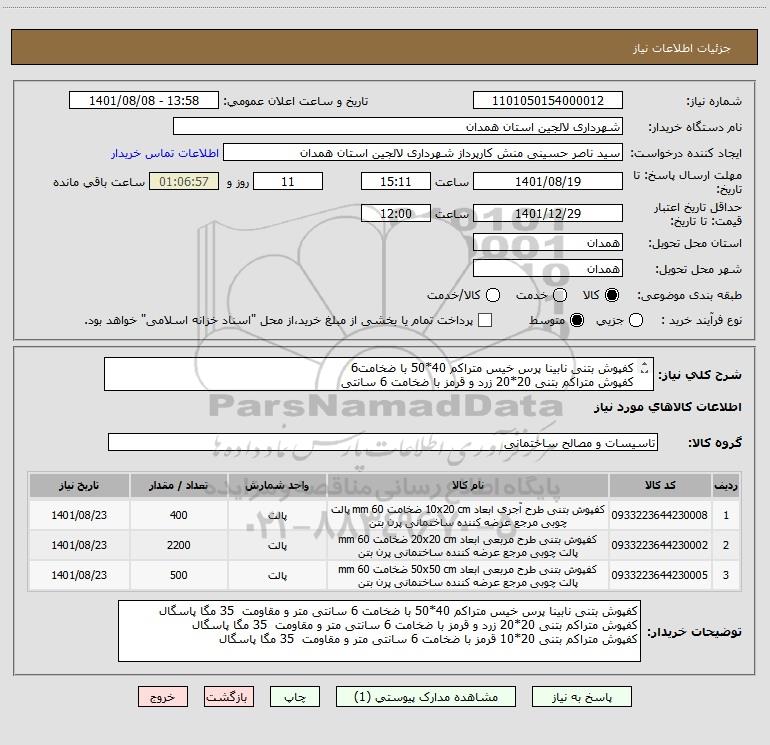Screen dimensions: 770x745
Task: Select the کالا radio button
Action: pos(612,295)
